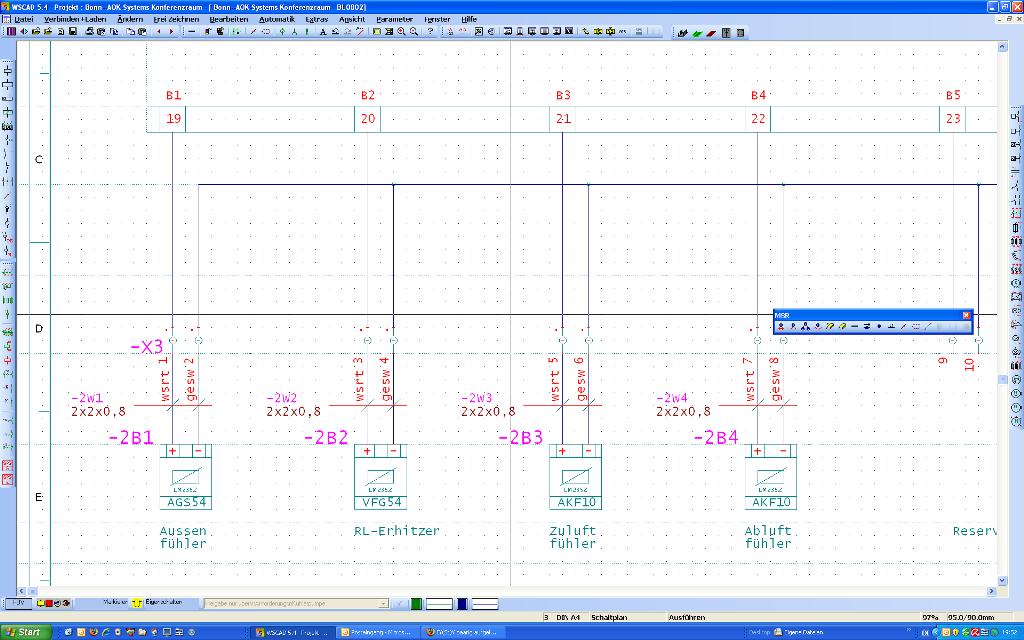Click the horizontal scrollbar right arrow
This screenshot has height=640, width=1024.
[x=992, y=591]
